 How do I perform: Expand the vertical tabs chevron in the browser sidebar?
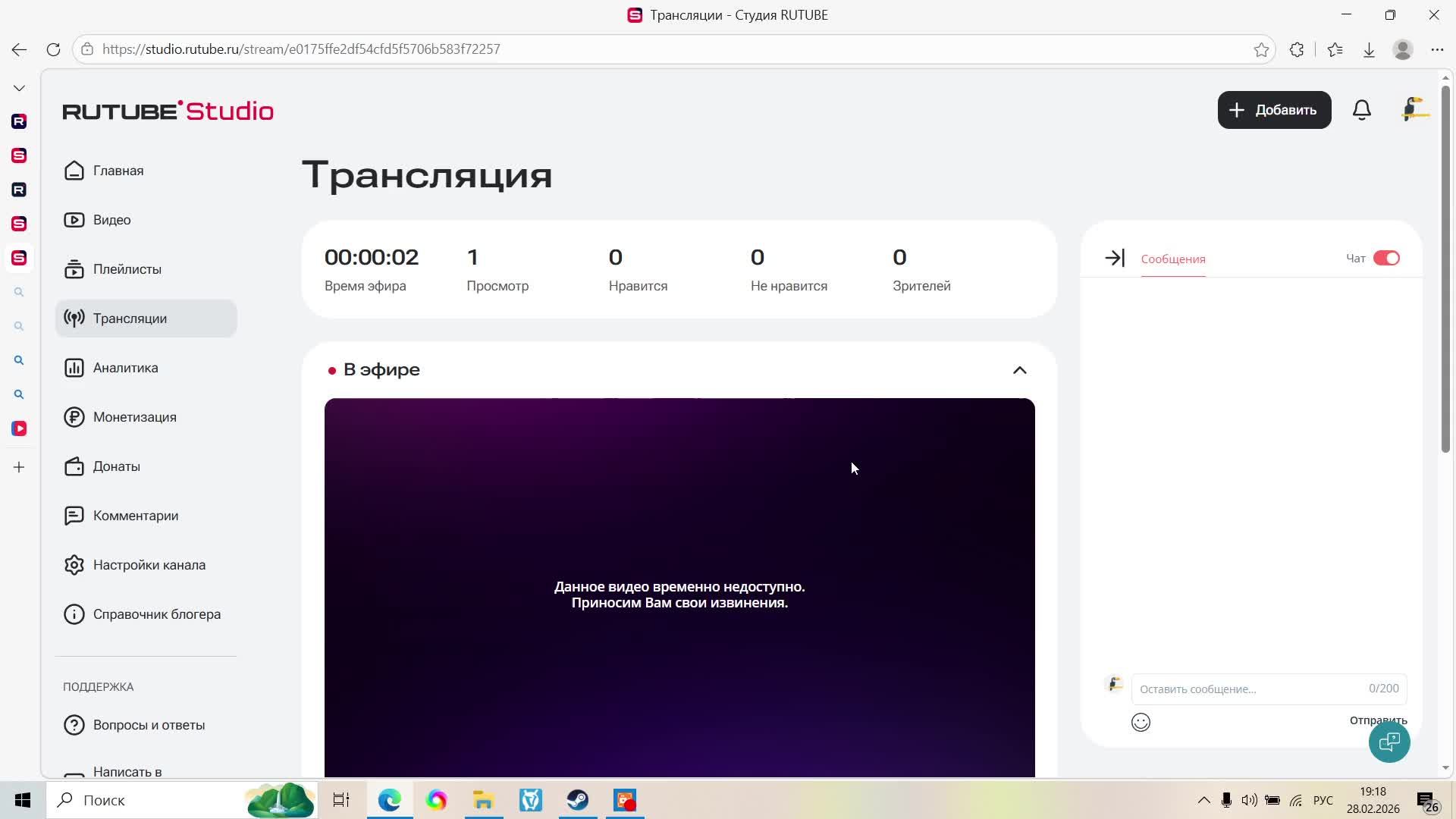[x=19, y=88]
